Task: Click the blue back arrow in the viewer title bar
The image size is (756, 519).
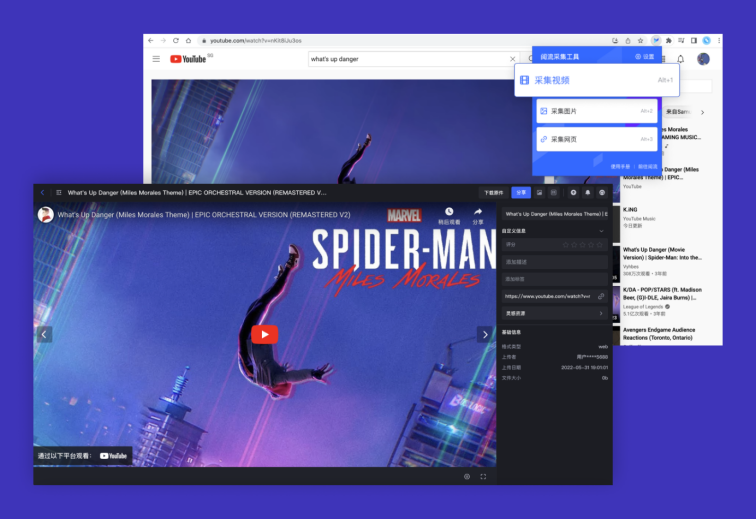Action: click(42, 192)
